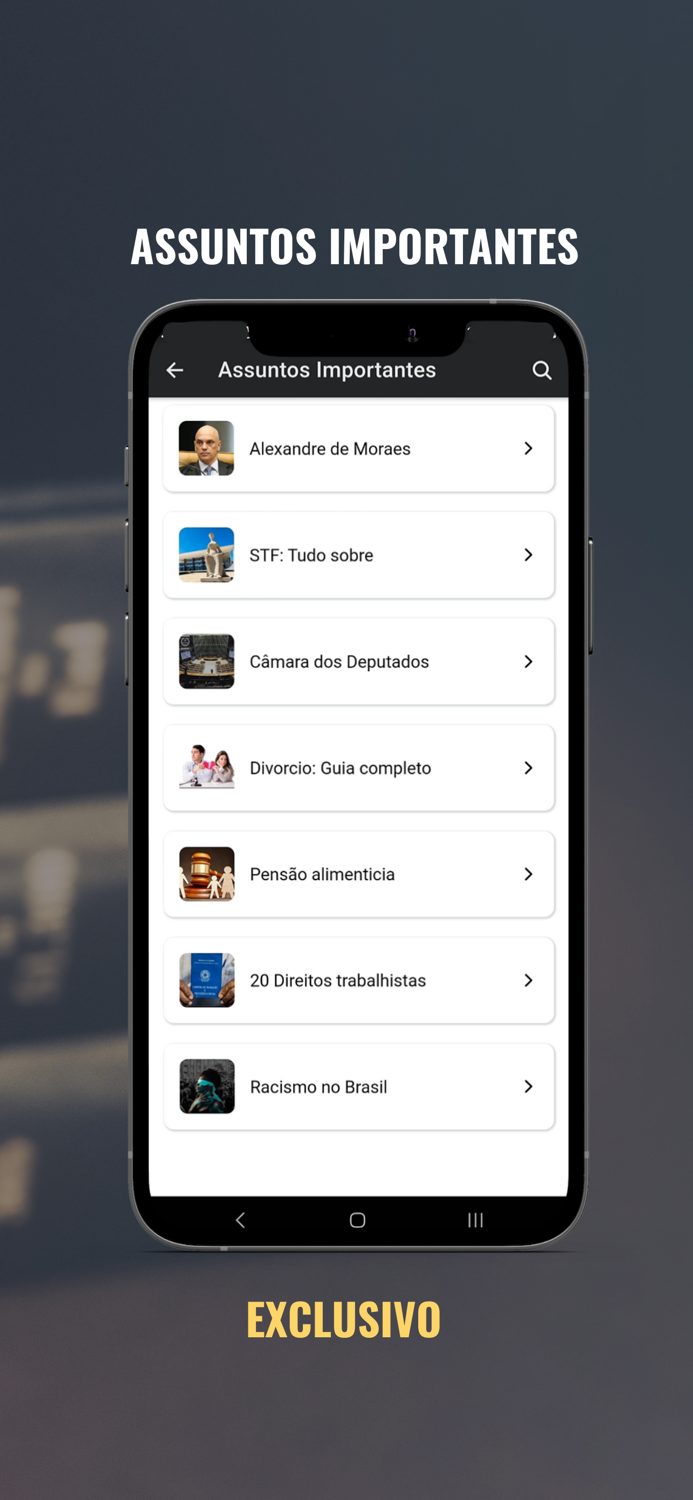Viewport: 693px width, 1500px height.
Task: Click the work card thumbnail for Direitos trabalhistas
Action: [207, 980]
